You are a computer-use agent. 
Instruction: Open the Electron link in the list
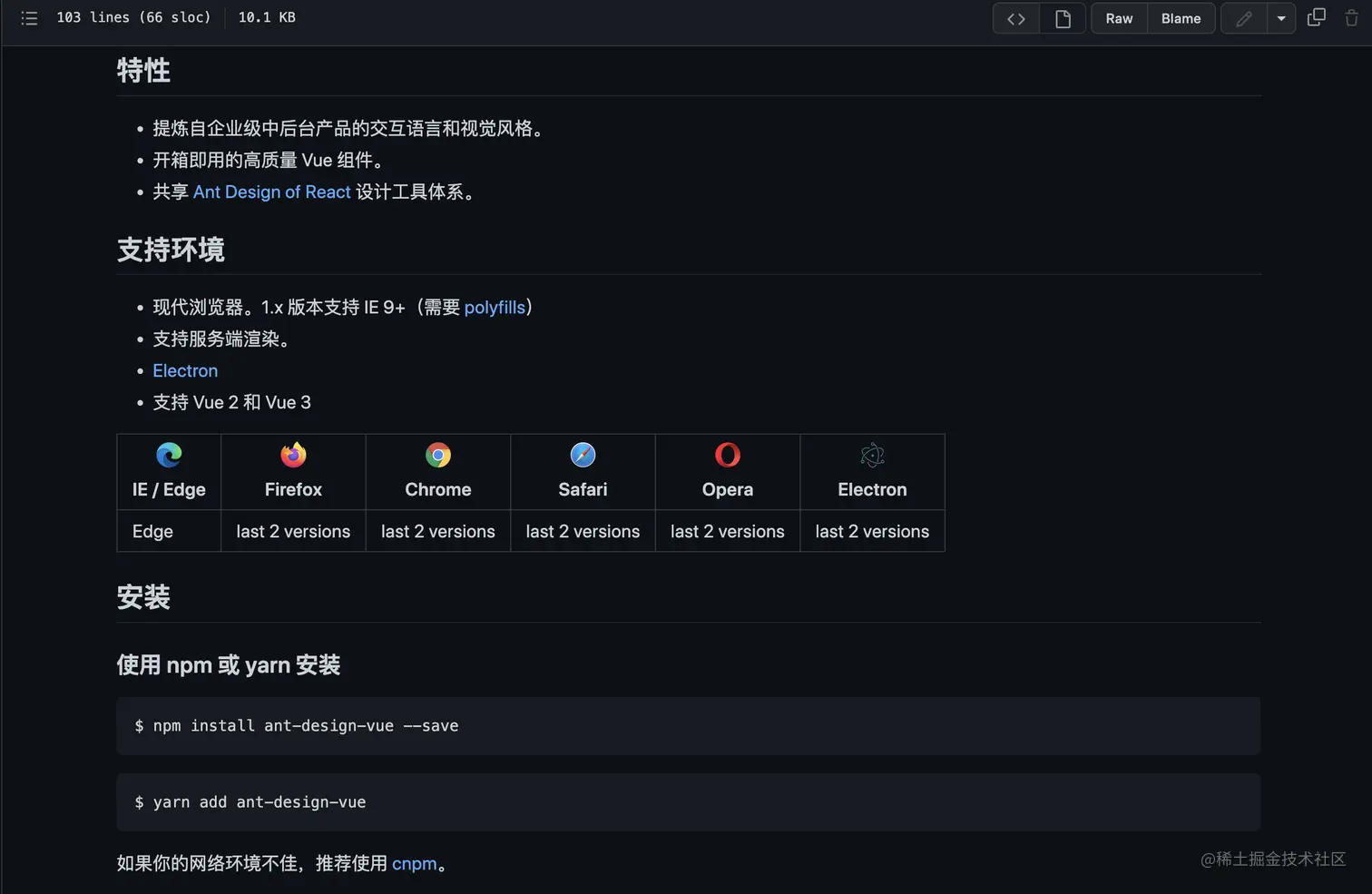185,370
